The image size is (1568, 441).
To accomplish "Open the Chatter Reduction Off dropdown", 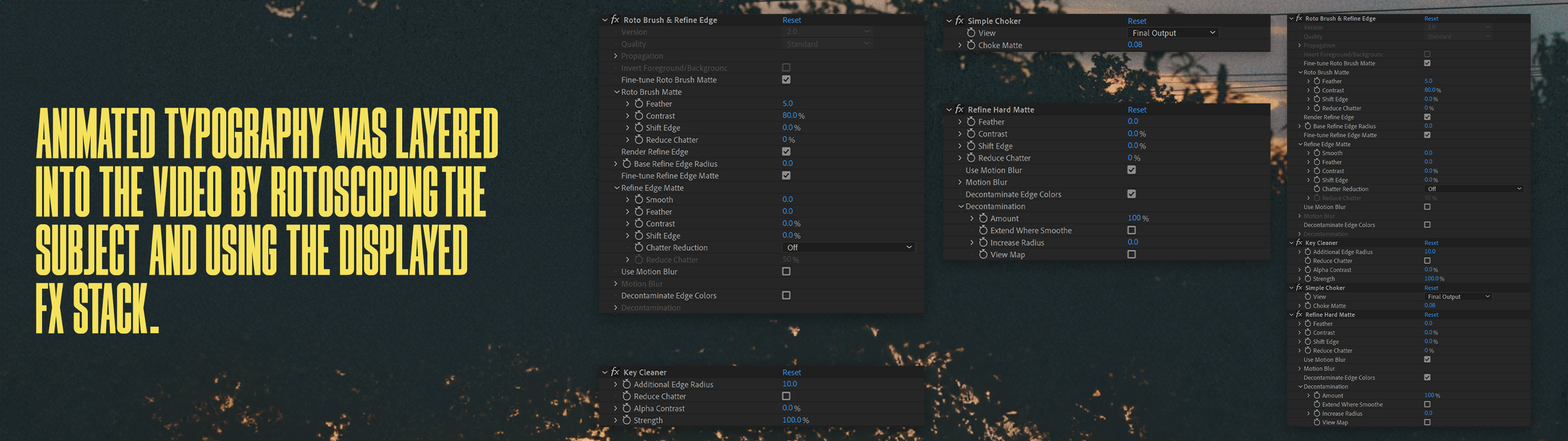I will click(x=849, y=247).
